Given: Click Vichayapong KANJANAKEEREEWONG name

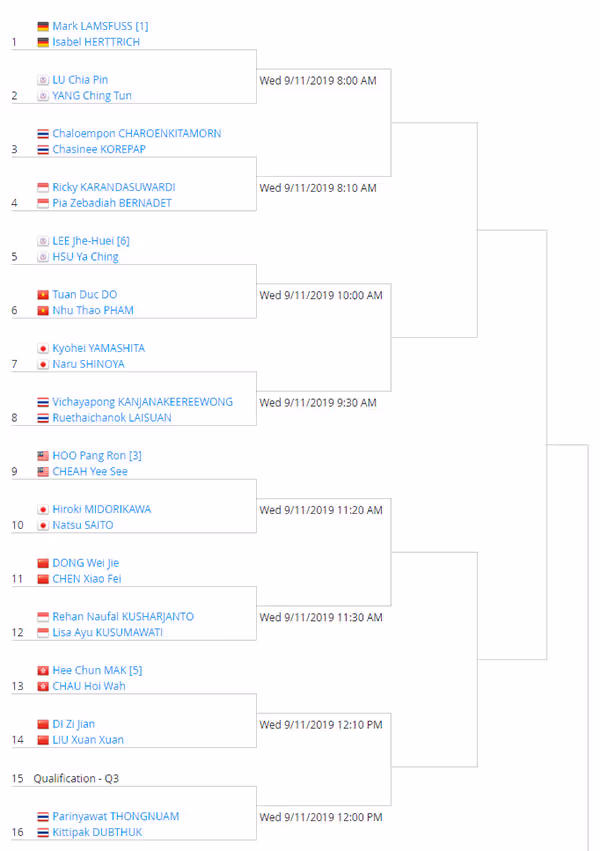Looking at the screenshot, I should tap(143, 402).
